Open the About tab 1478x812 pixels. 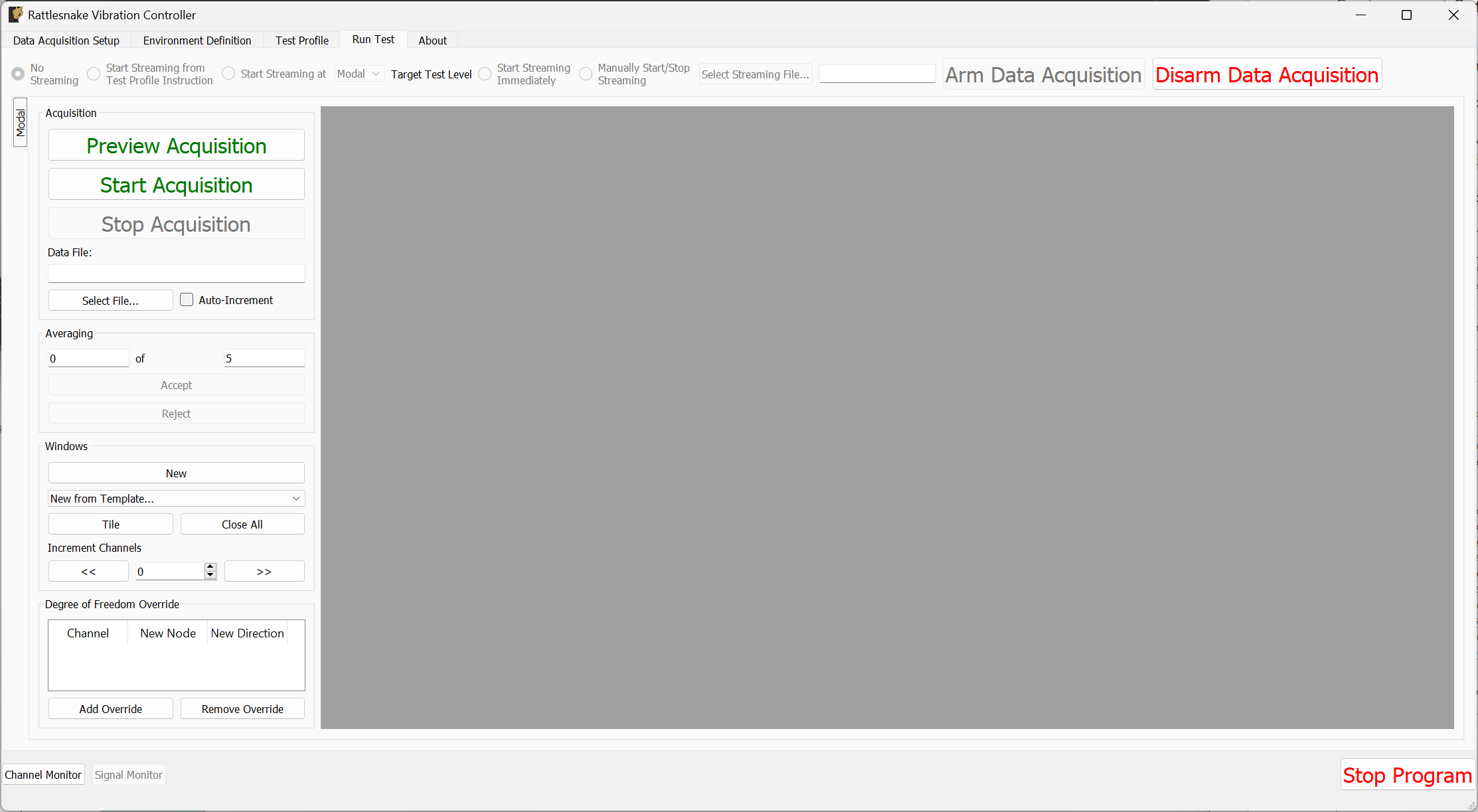pos(432,40)
